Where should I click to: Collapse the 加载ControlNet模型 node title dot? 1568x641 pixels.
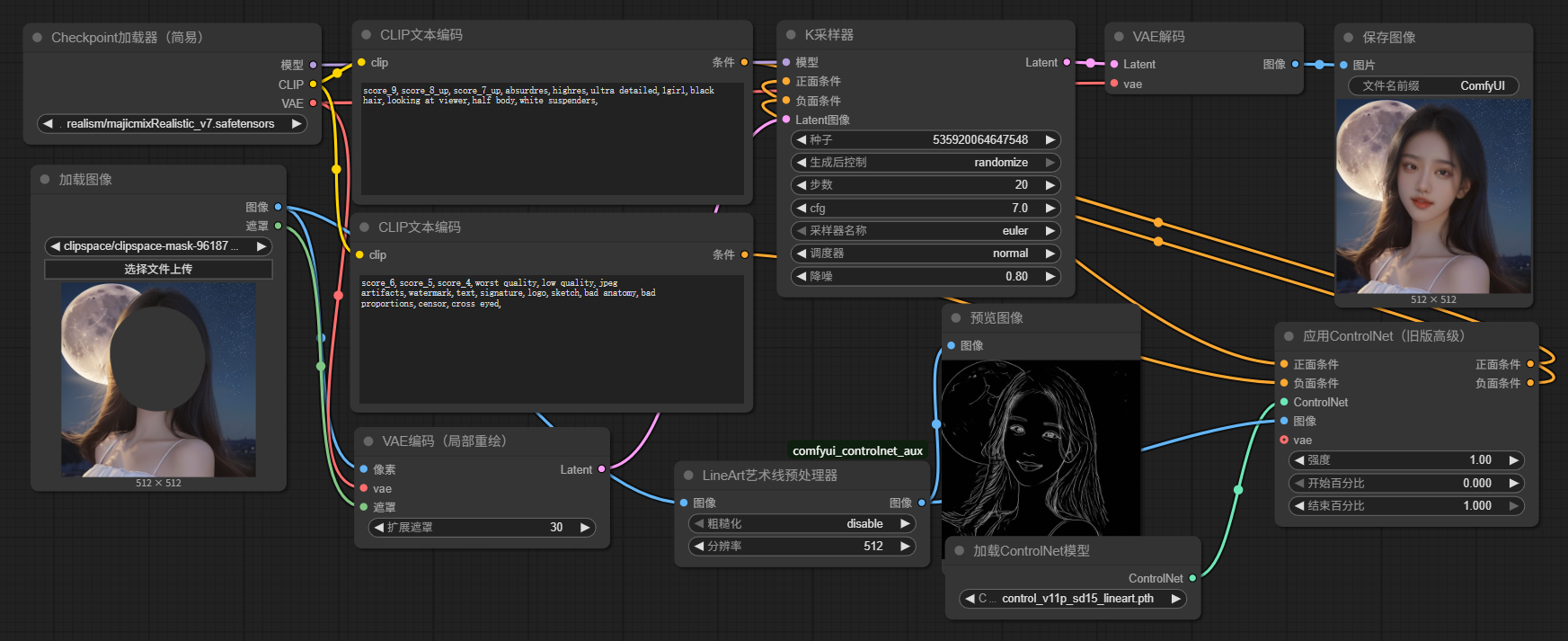coord(960,551)
